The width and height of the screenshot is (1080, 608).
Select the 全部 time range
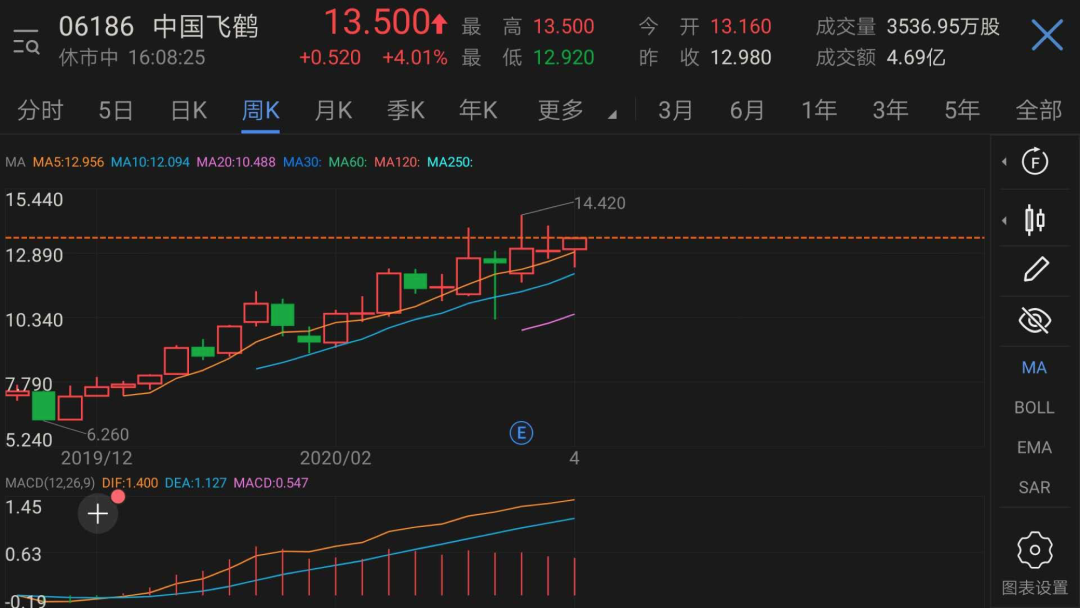pyautogui.click(x=1038, y=110)
